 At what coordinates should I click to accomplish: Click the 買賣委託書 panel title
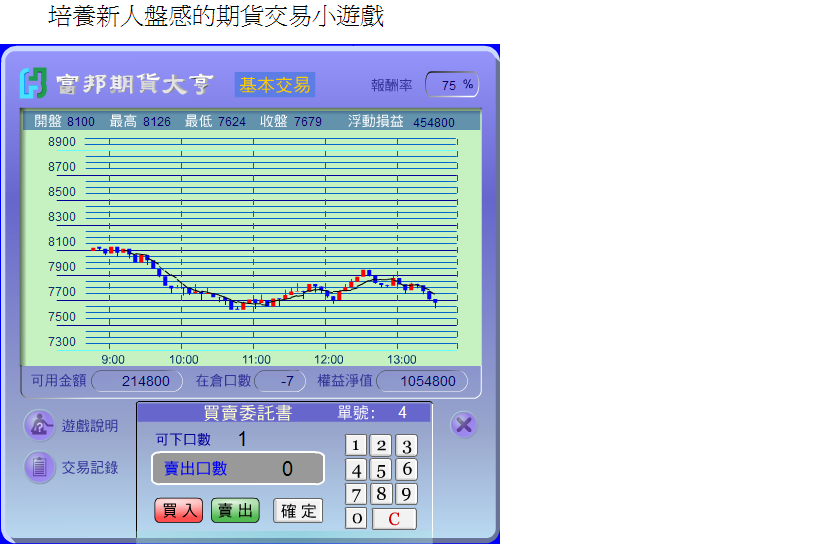click(248, 413)
